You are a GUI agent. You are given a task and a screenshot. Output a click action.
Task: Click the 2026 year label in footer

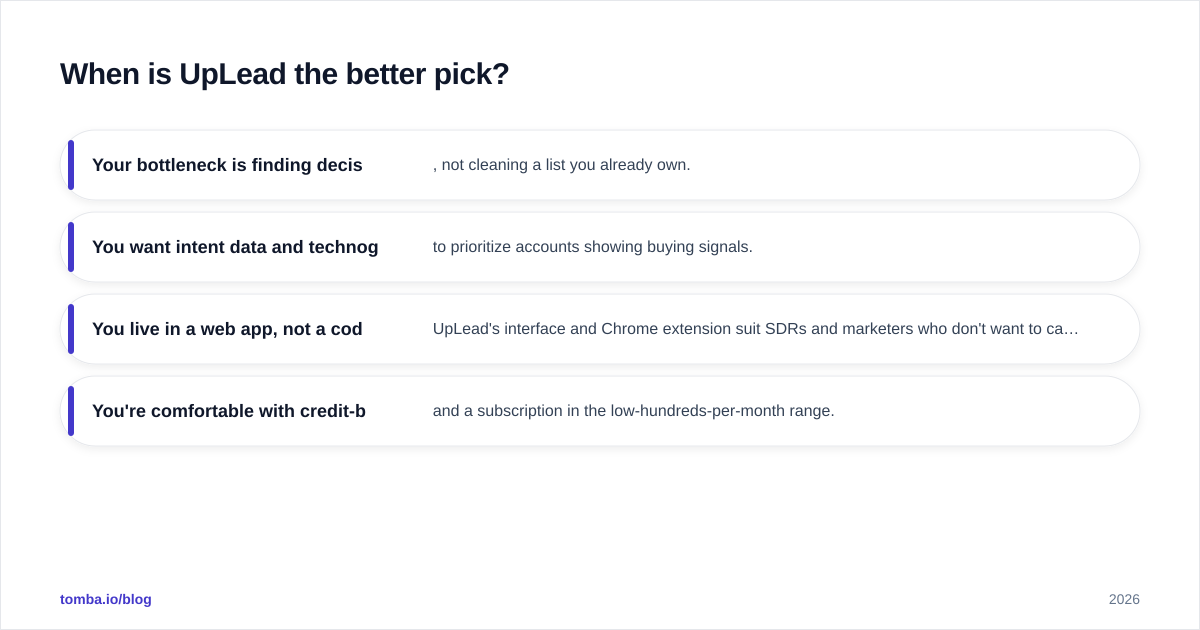1124,599
